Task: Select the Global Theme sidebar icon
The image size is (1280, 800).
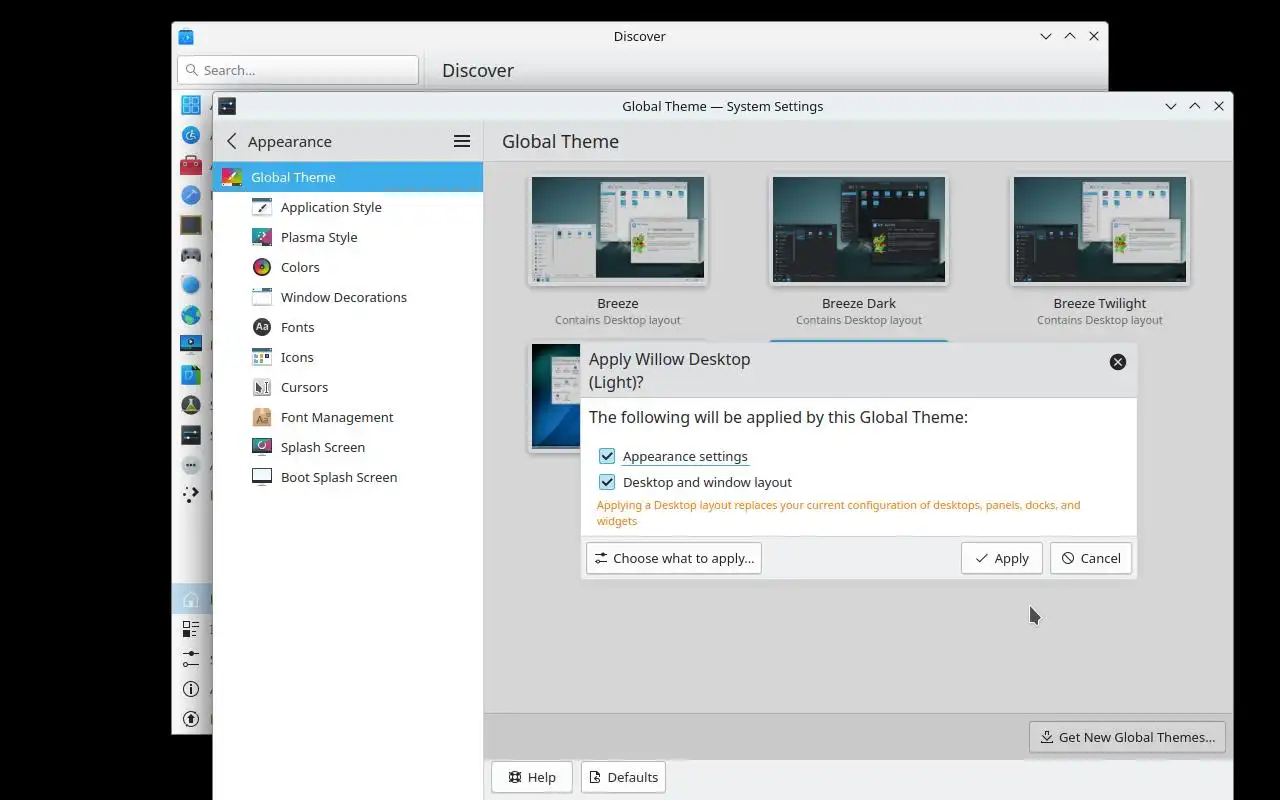Action: pyautogui.click(x=231, y=177)
